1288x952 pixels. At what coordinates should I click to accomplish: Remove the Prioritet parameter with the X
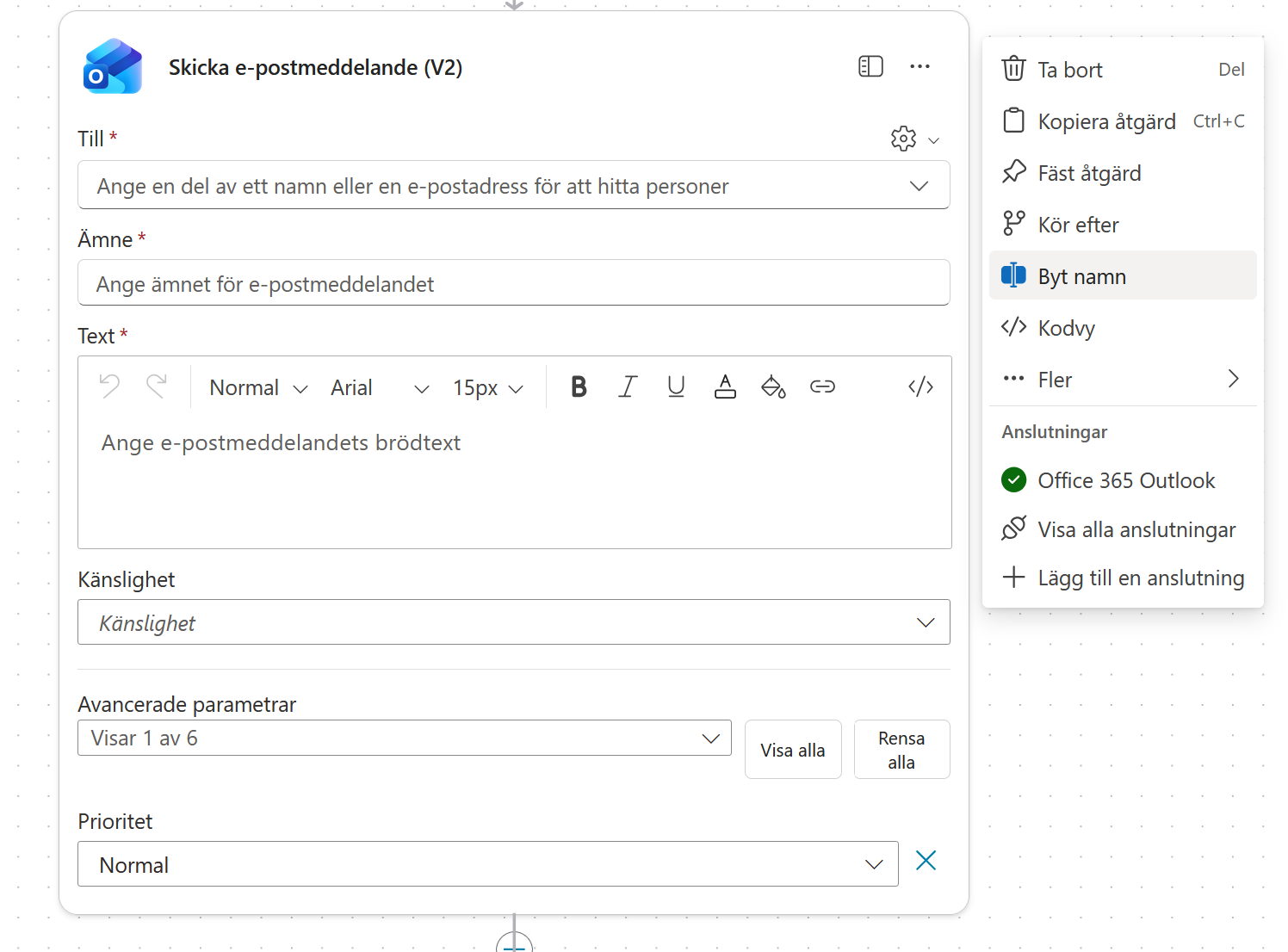[926, 861]
